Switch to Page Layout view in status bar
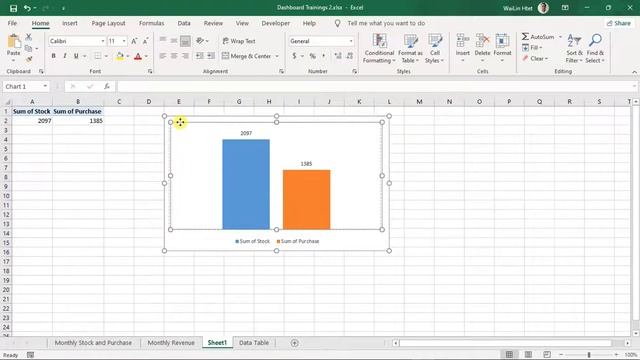 [x=528, y=355]
